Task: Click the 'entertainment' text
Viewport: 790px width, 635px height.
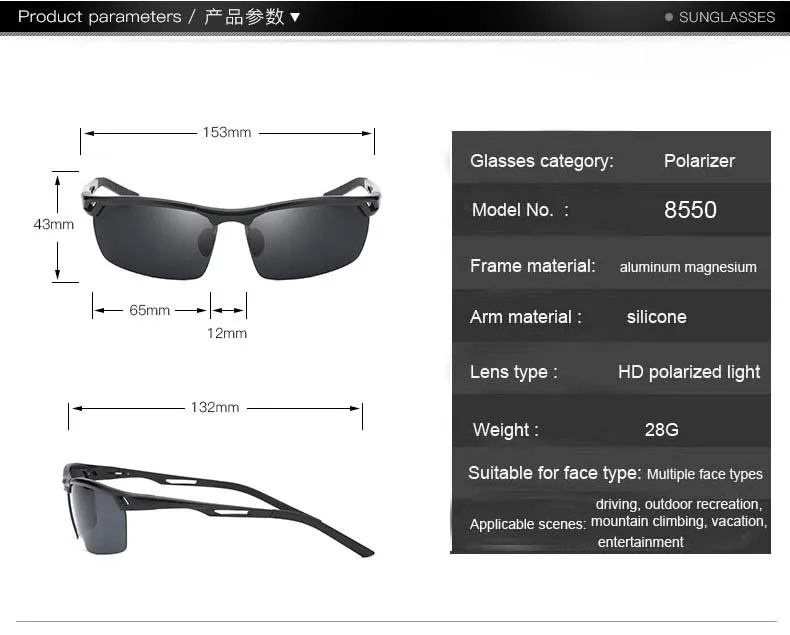Action: (640, 542)
